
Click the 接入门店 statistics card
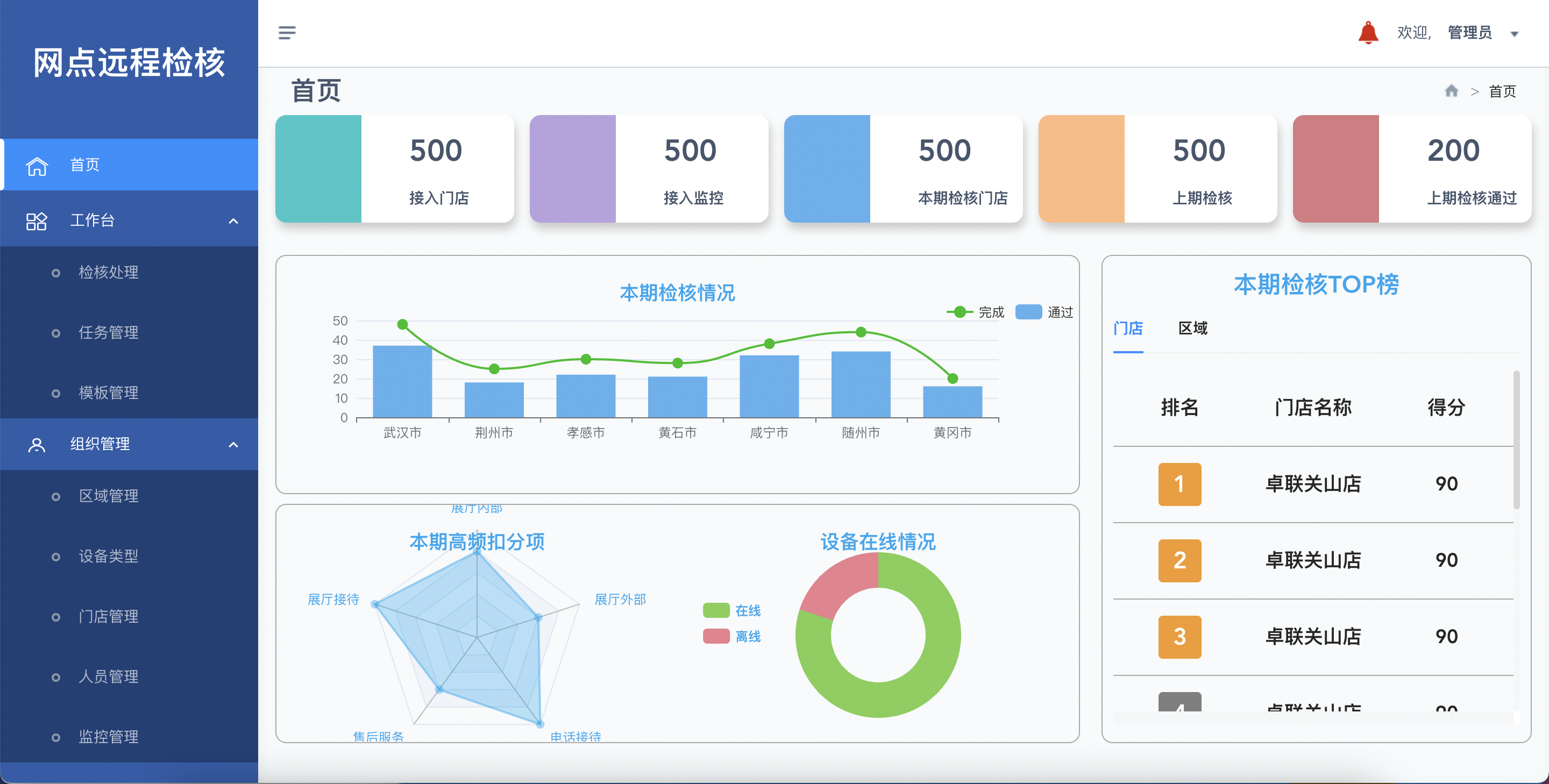coord(394,169)
